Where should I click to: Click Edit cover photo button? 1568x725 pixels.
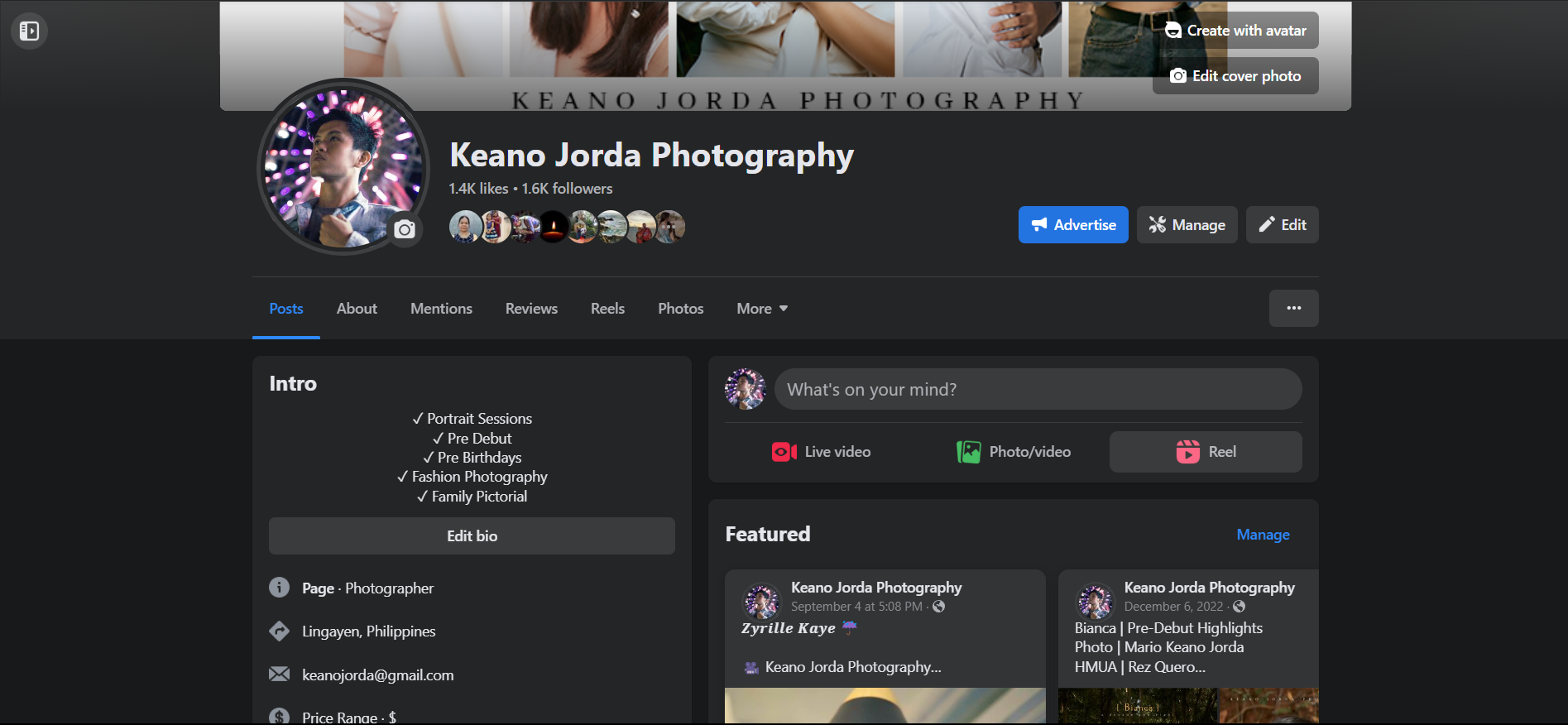[x=1235, y=76]
